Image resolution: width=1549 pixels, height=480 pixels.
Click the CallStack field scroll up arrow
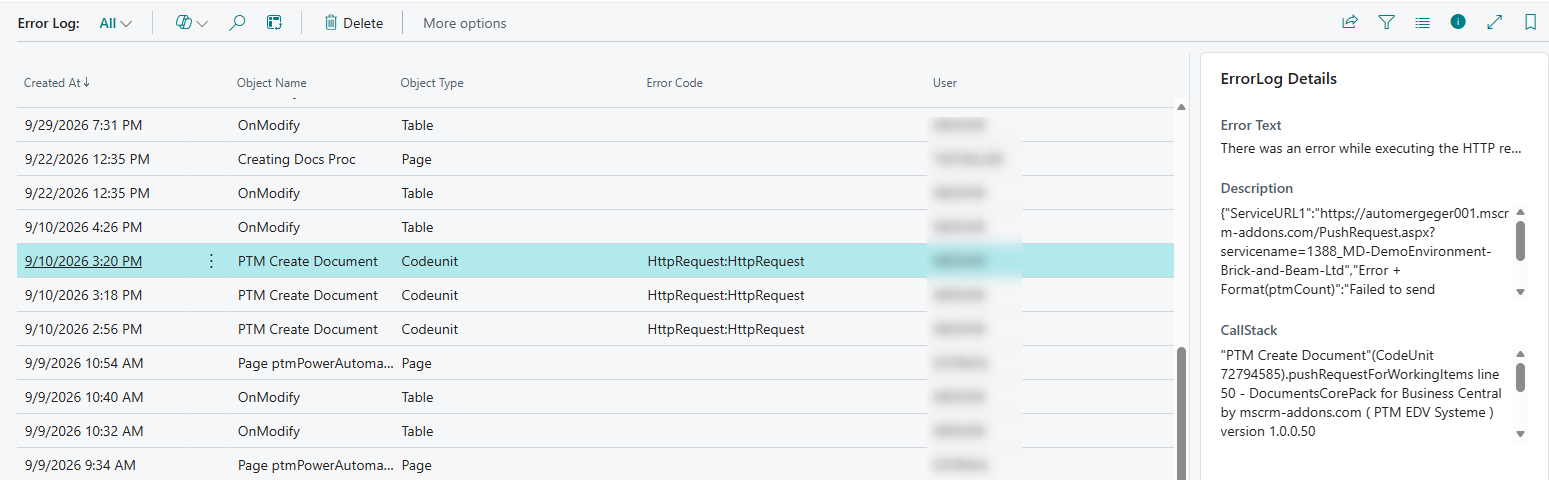pos(1521,354)
